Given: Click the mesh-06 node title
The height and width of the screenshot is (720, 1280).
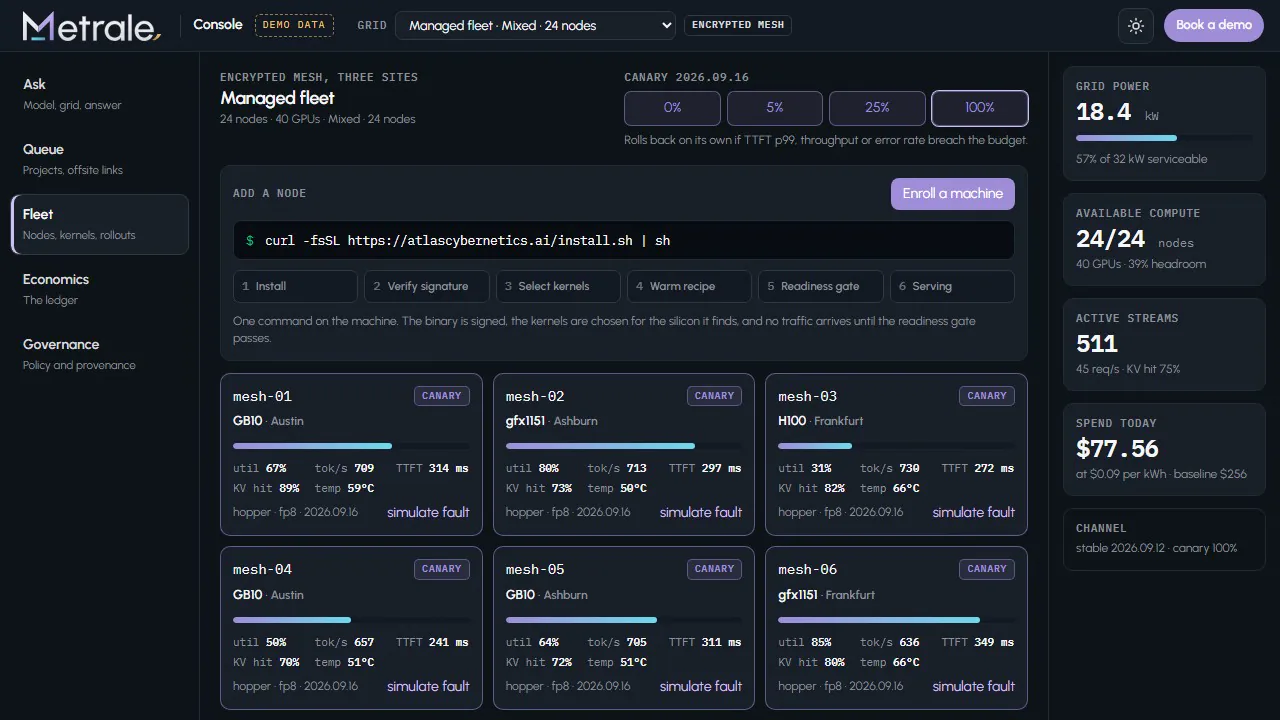Looking at the screenshot, I should click(x=808, y=569).
